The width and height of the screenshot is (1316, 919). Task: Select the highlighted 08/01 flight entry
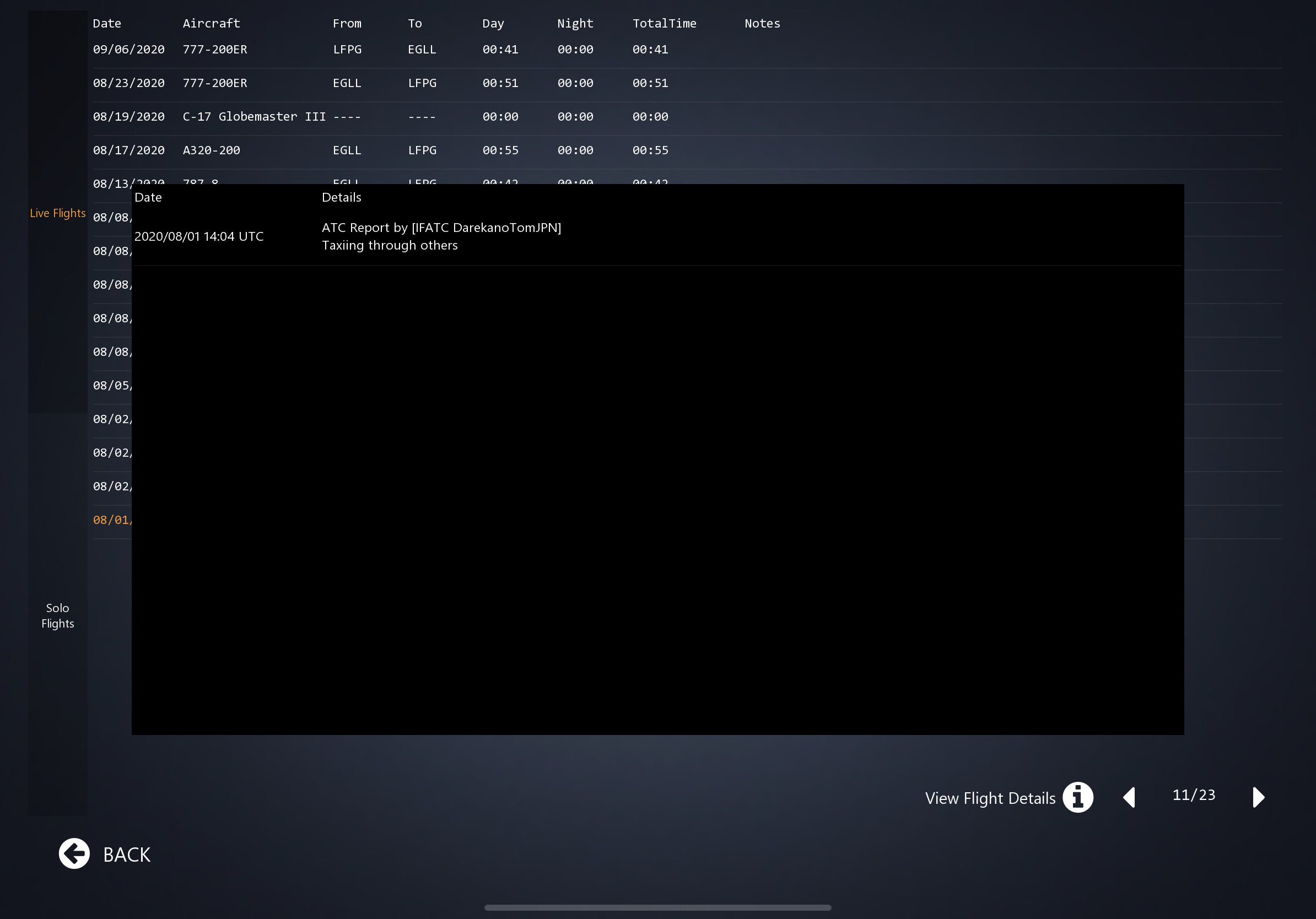pos(112,520)
